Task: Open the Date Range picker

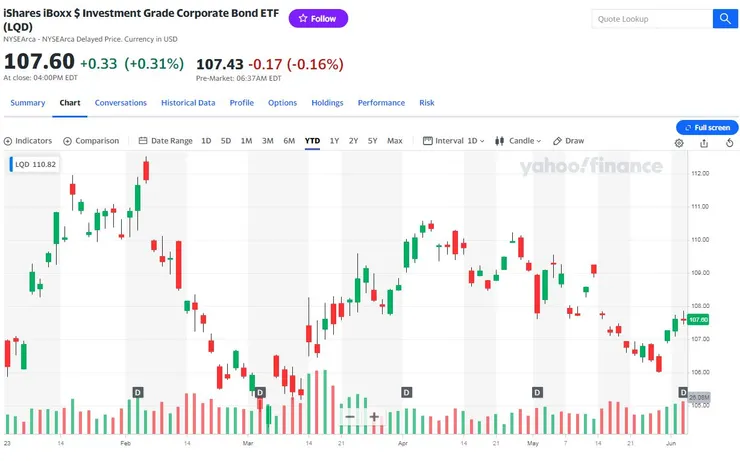Action: [165, 141]
